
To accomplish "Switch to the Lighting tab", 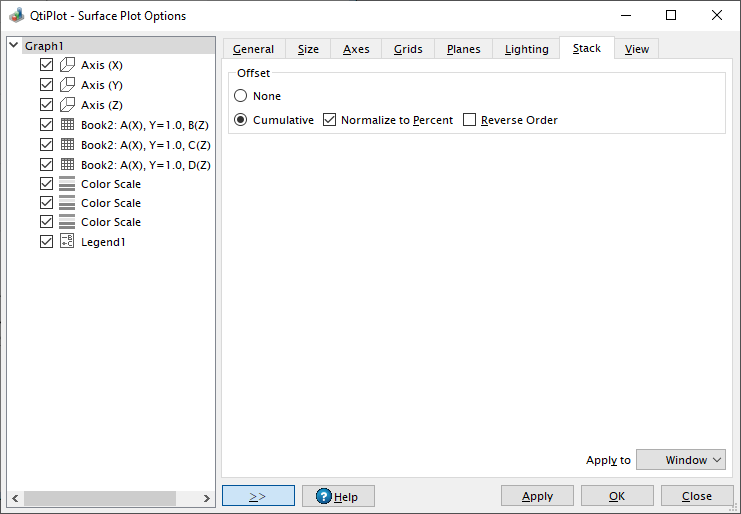I will (526, 49).
